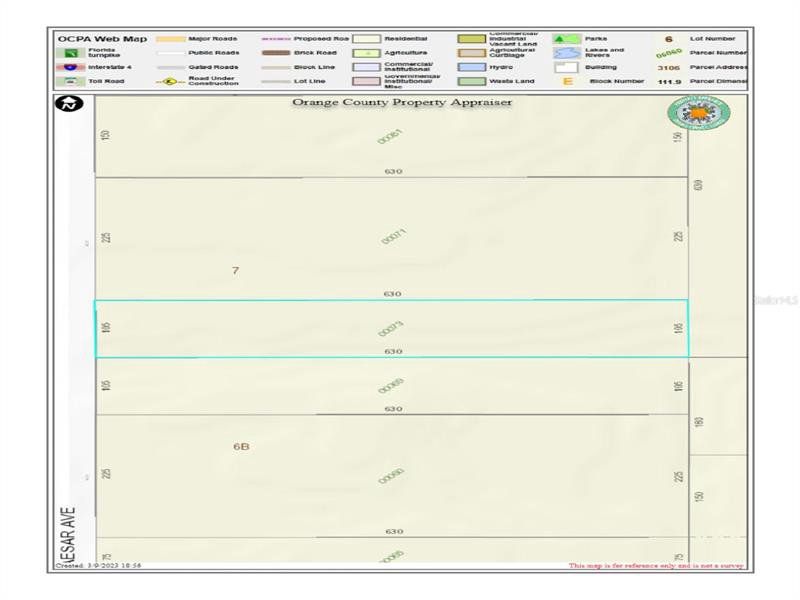Click the Proposed Road dashed line symbol

pos(276,39)
